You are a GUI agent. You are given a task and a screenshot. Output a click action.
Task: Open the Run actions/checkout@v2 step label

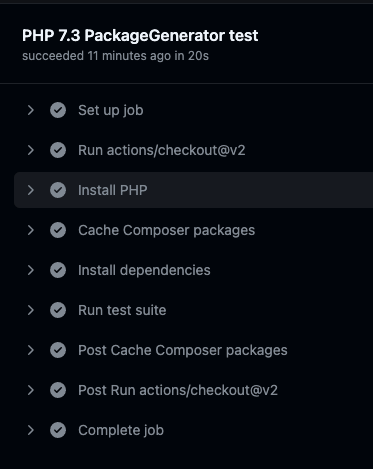(162, 150)
